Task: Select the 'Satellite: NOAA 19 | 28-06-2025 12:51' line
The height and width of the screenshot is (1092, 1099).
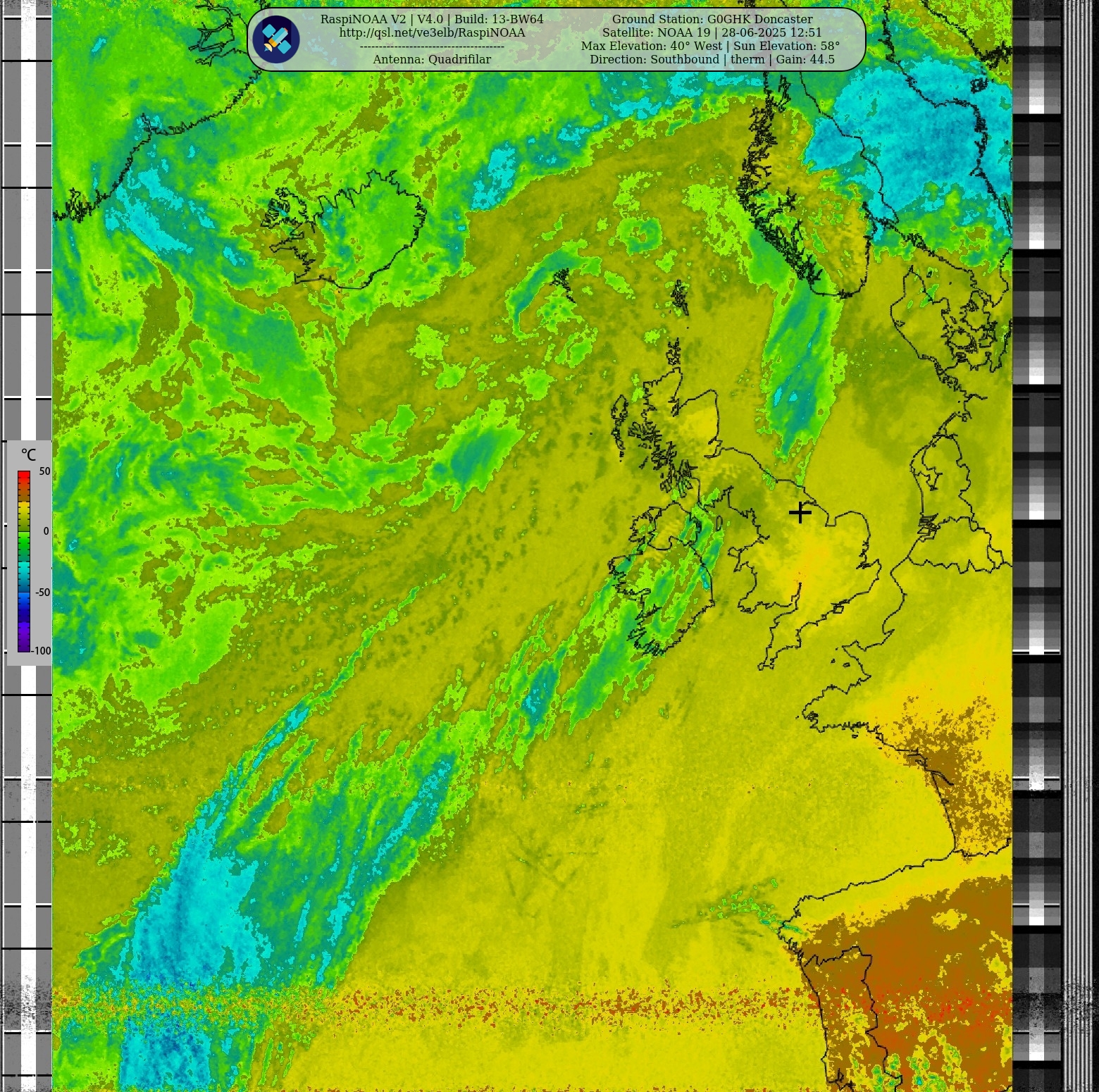Action: coord(712,32)
